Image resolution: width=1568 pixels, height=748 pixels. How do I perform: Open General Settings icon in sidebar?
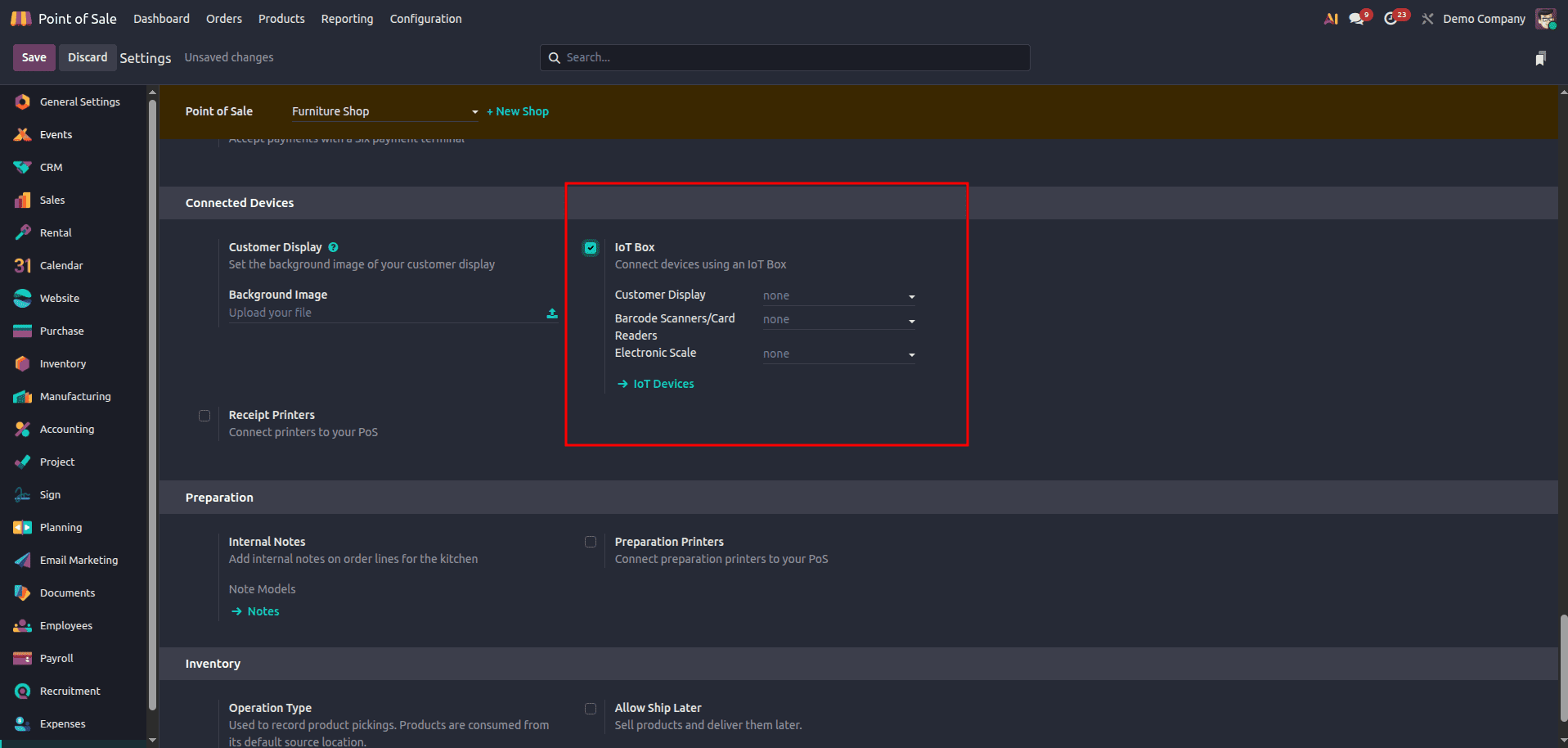pos(23,101)
